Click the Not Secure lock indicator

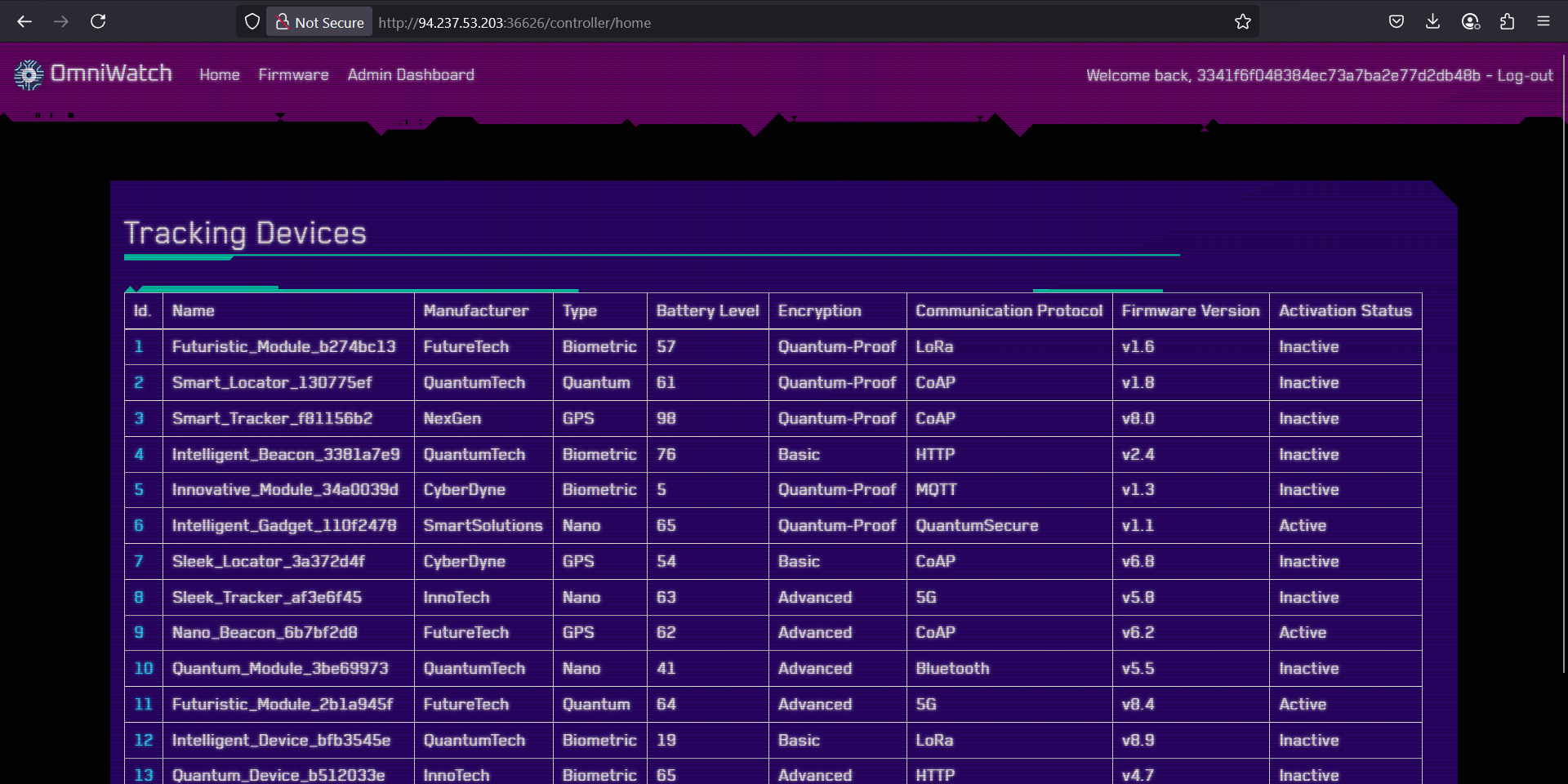point(320,22)
